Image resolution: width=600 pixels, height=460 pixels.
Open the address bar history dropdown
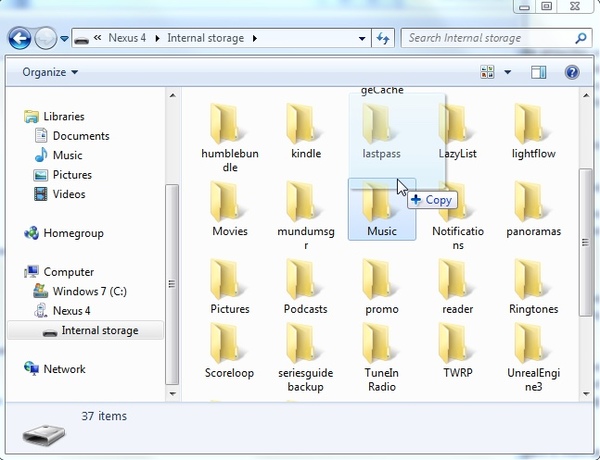point(362,38)
